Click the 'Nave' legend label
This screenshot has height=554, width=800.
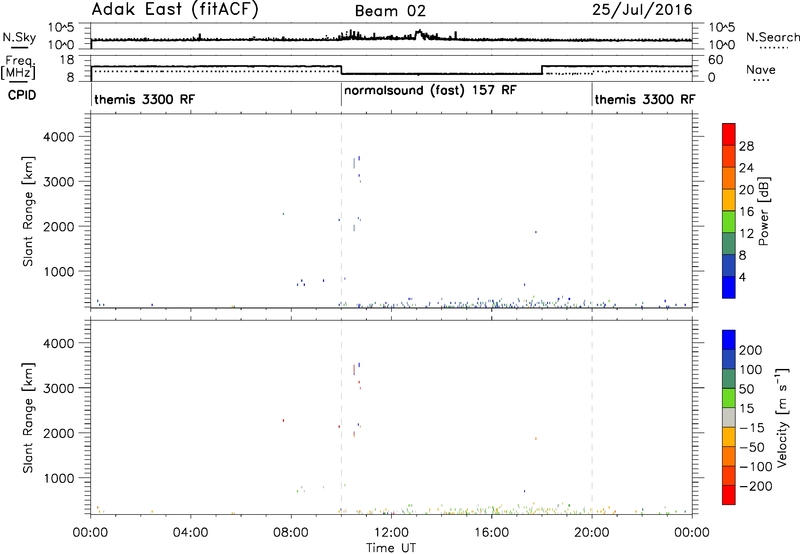(760, 69)
